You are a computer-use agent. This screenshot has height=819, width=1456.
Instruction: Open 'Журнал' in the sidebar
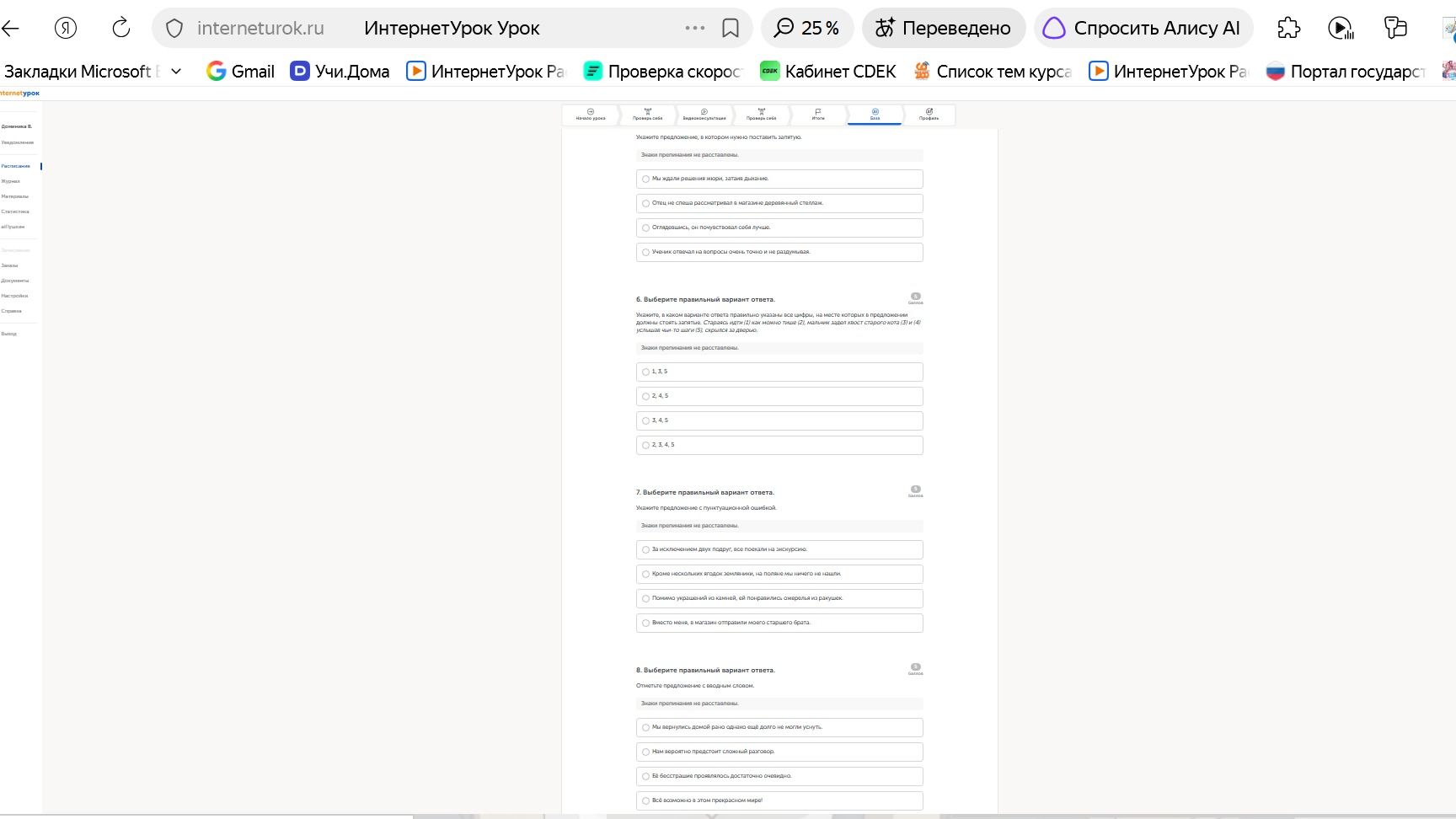point(11,181)
